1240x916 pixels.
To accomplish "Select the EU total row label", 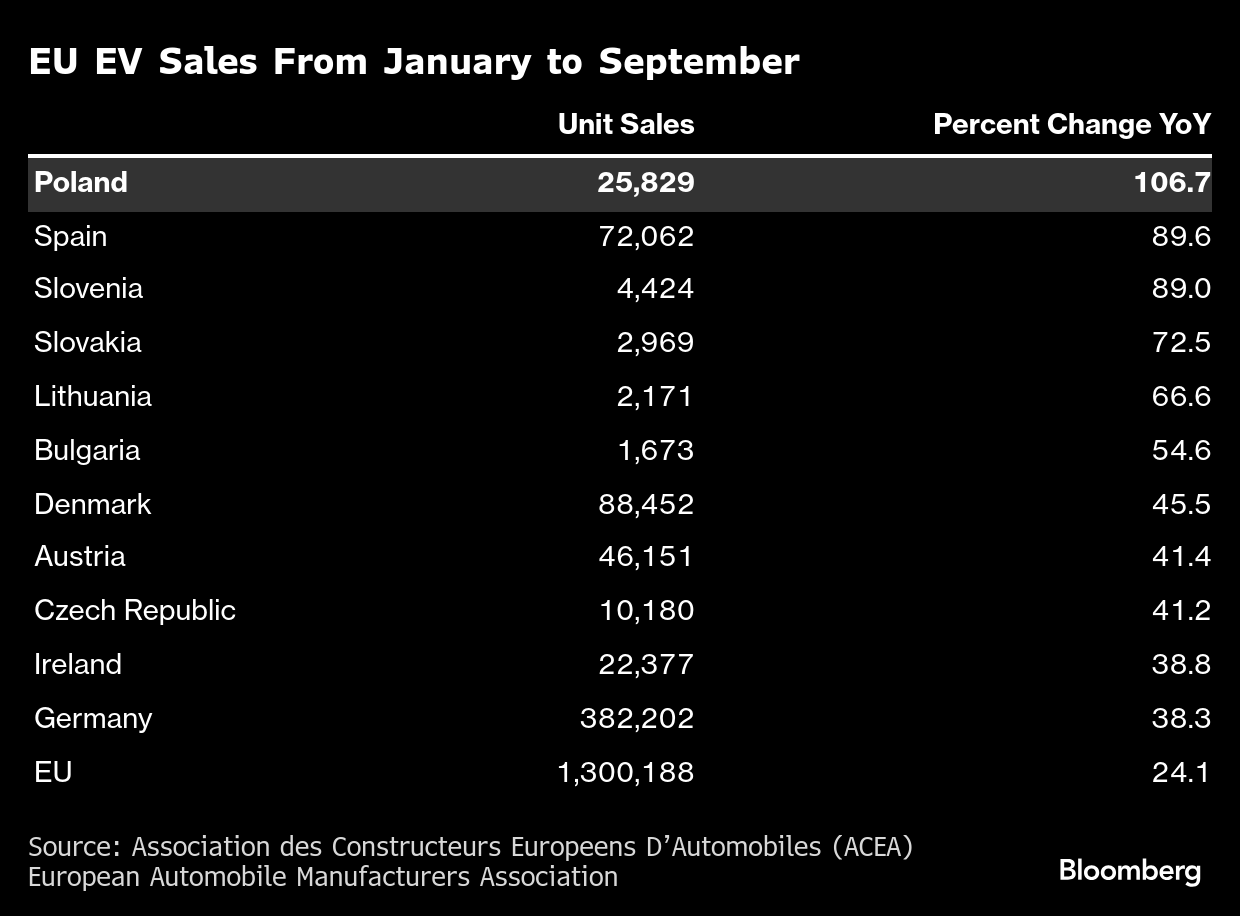I will pos(53,772).
